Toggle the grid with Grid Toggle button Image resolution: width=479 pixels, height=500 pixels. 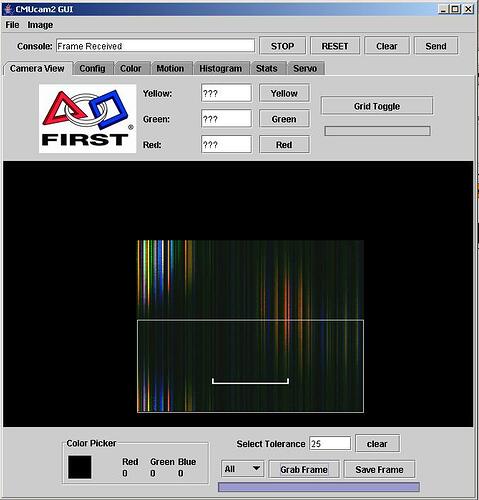pos(377,106)
